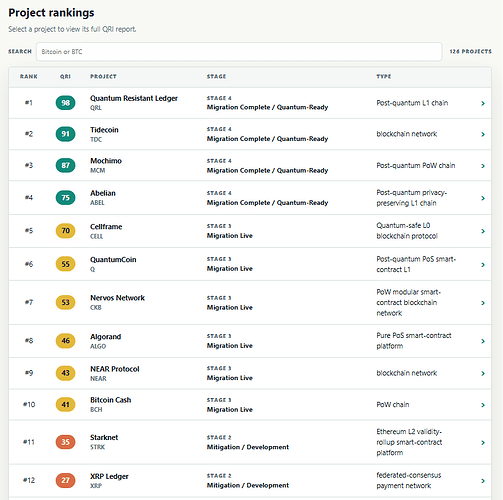Click the TYPE column header
Screen dimensions: 503x500
coord(384,76)
